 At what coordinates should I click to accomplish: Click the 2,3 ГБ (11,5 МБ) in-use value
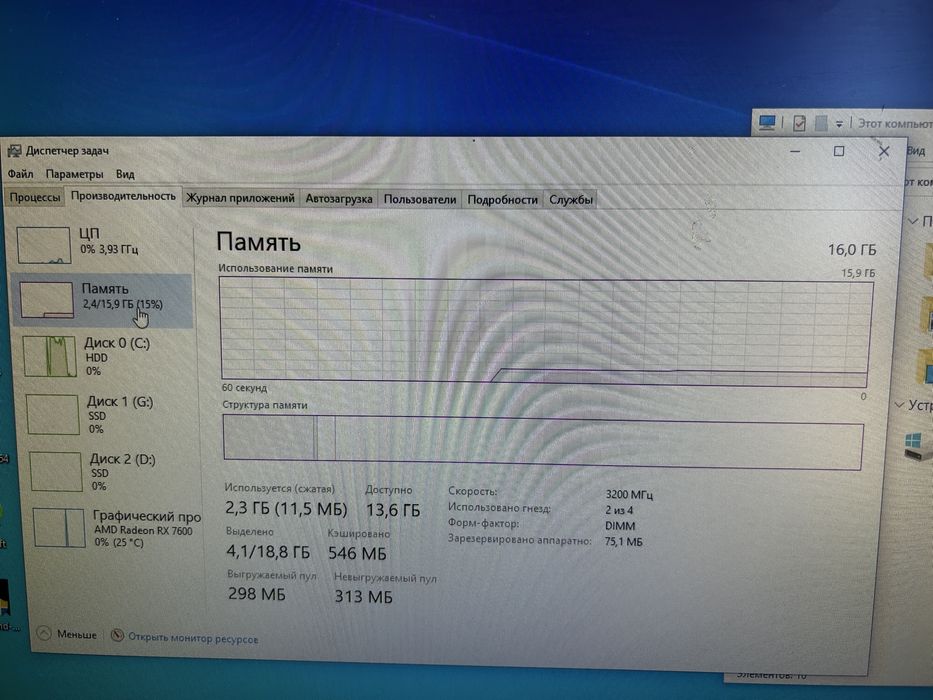pos(286,509)
